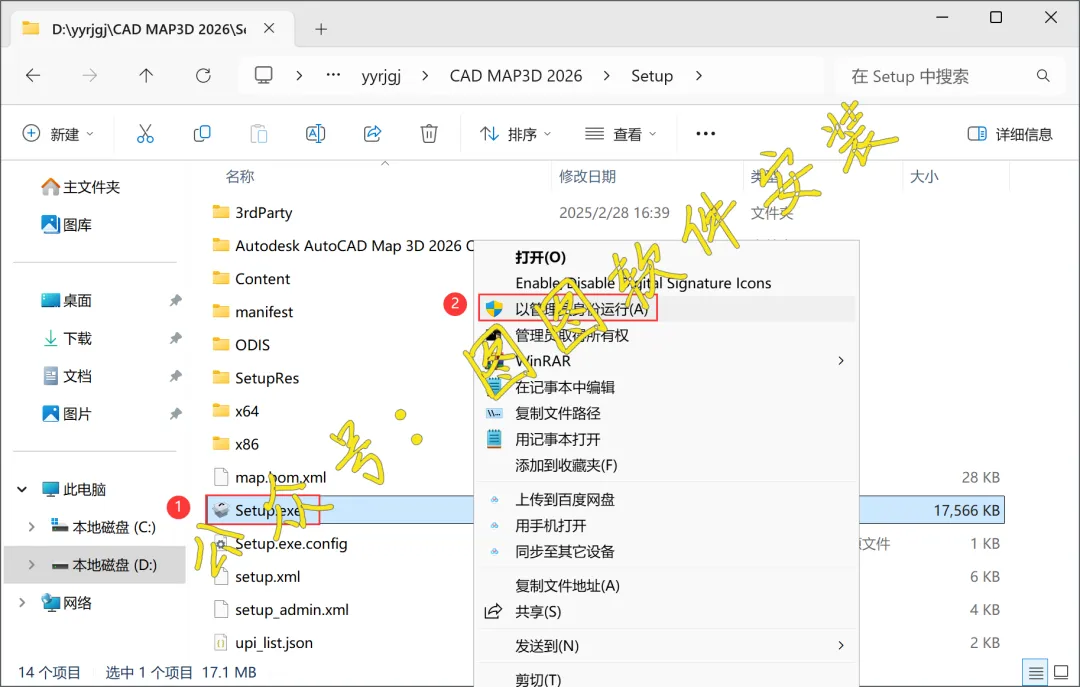Open Documents quick access item
Screen dimensions: 1080x687
pyautogui.click(x=67, y=376)
